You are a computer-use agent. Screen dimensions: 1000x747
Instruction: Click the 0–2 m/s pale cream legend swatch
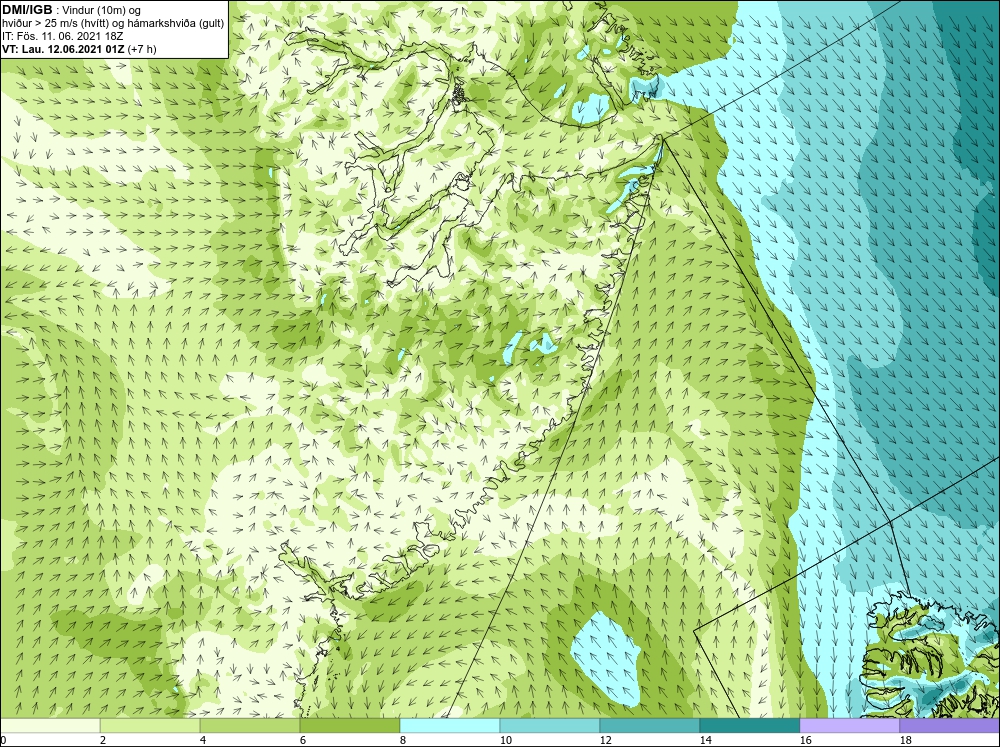point(50,725)
